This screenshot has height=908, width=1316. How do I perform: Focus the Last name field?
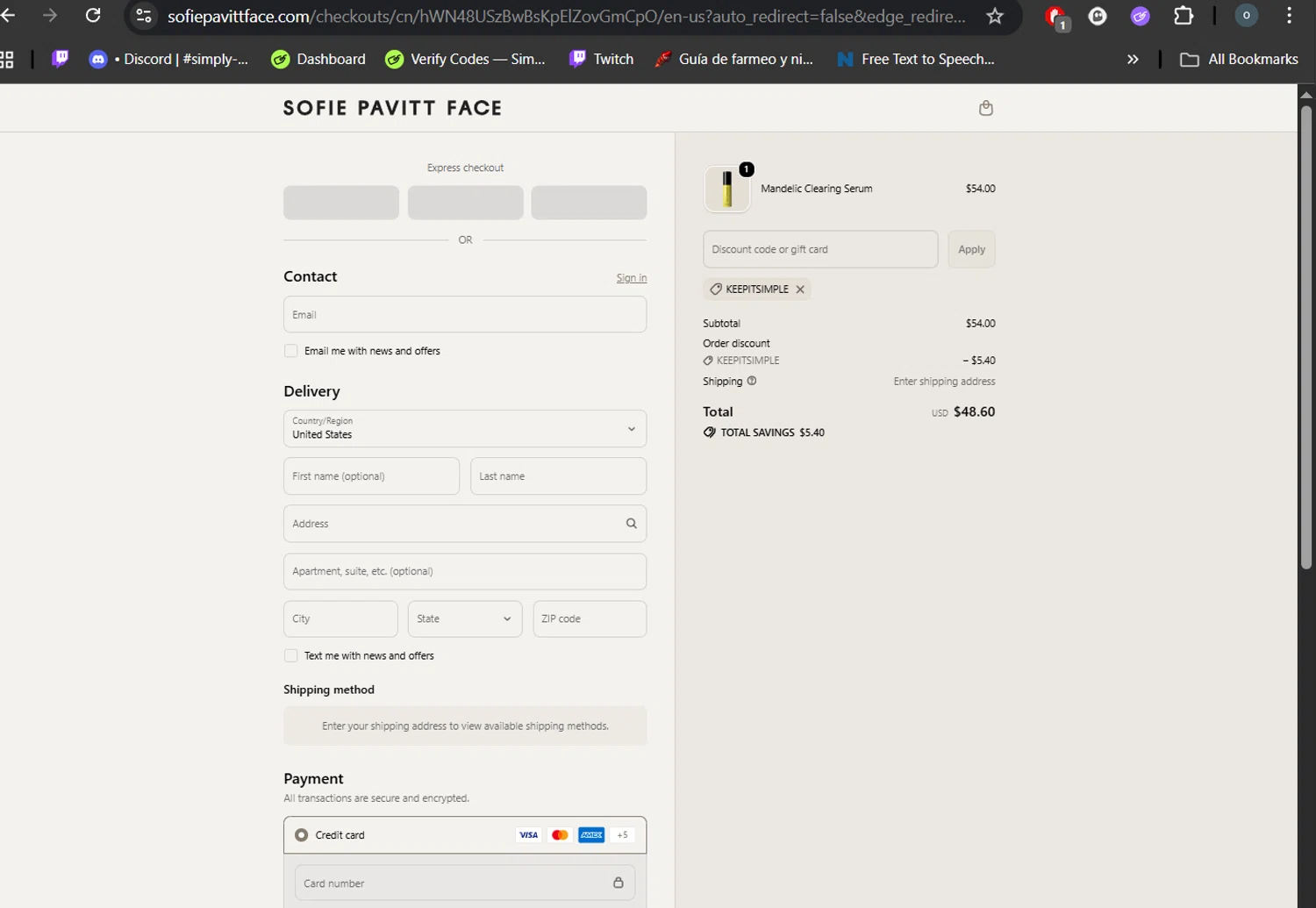point(558,476)
